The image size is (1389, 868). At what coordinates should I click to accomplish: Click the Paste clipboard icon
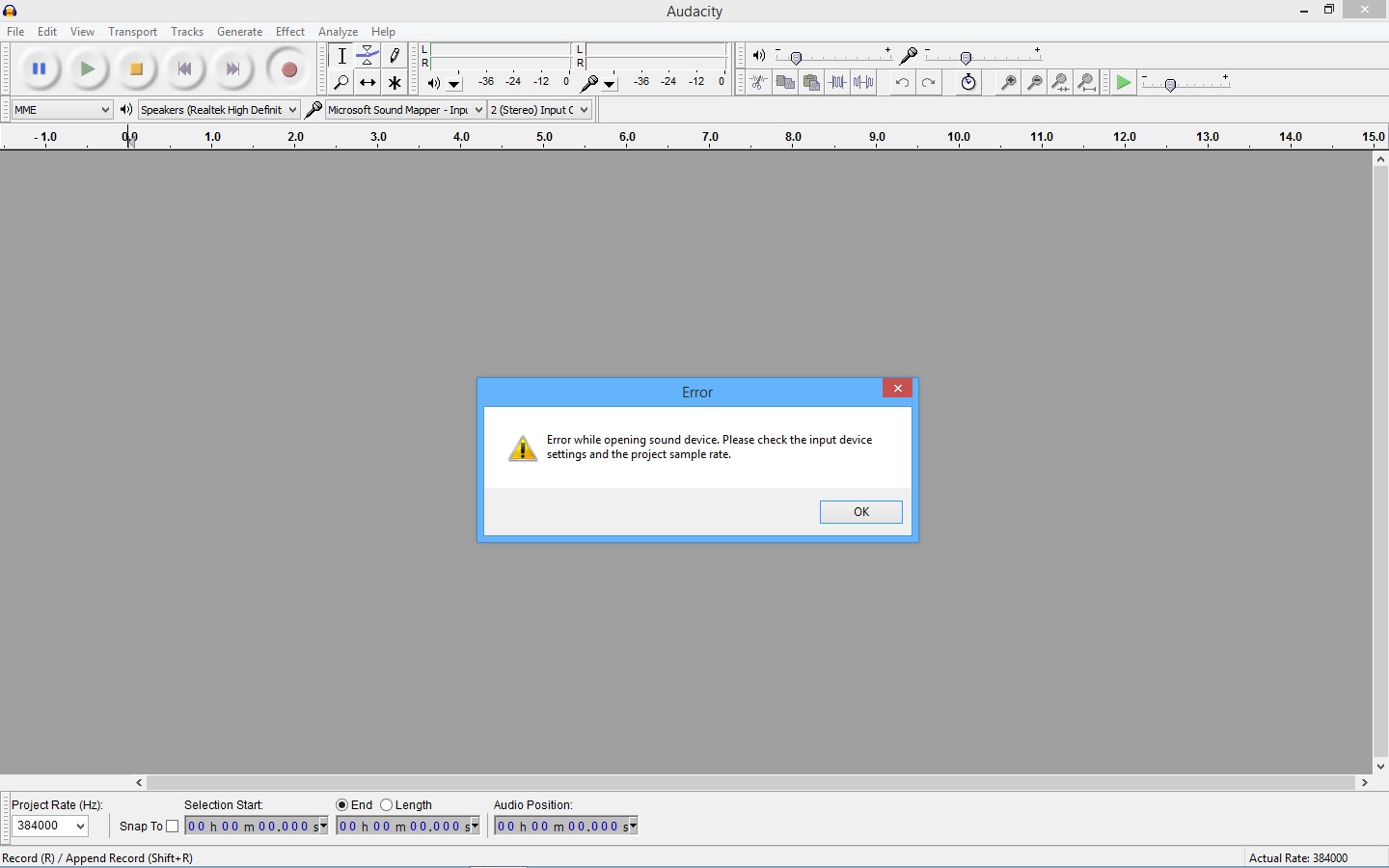pos(811,83)
